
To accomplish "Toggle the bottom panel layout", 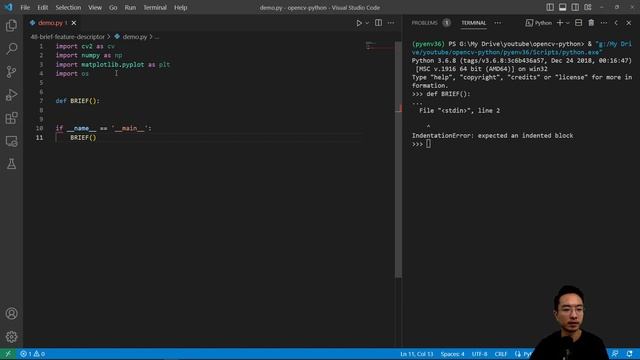I will coord(562,7).
